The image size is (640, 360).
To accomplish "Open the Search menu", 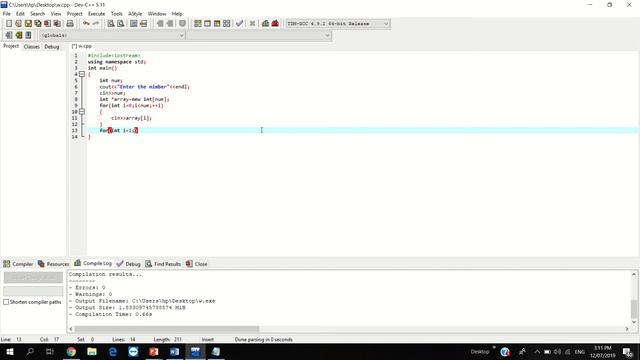I will pyautogui.click(x=38, y=14).
